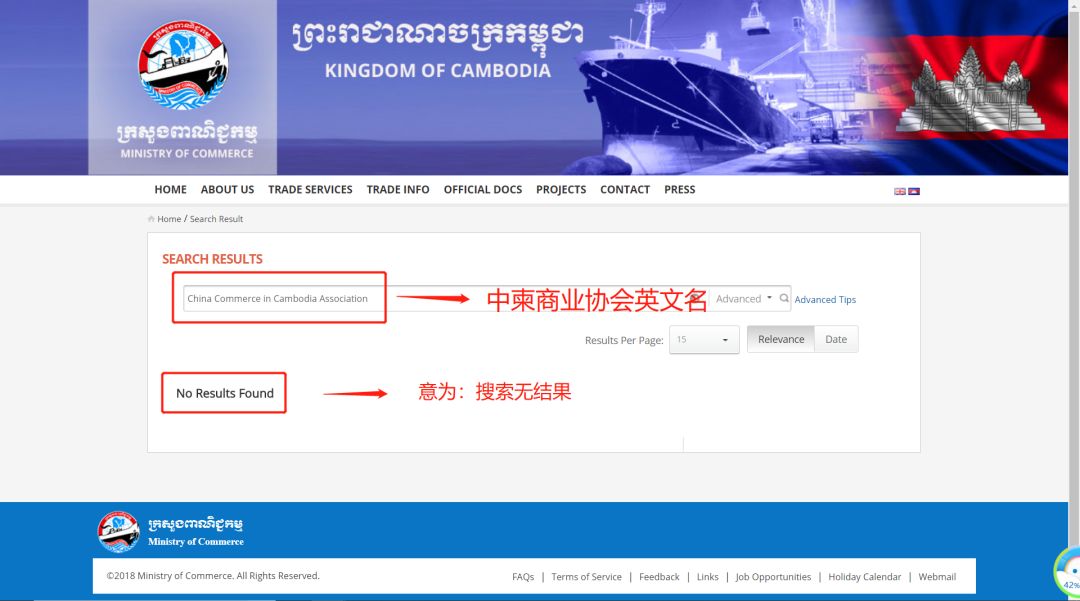This screenshot has width=1080, height=601.
Task: Select Relevance sorting for search results
Action: (x=780, y=339)
